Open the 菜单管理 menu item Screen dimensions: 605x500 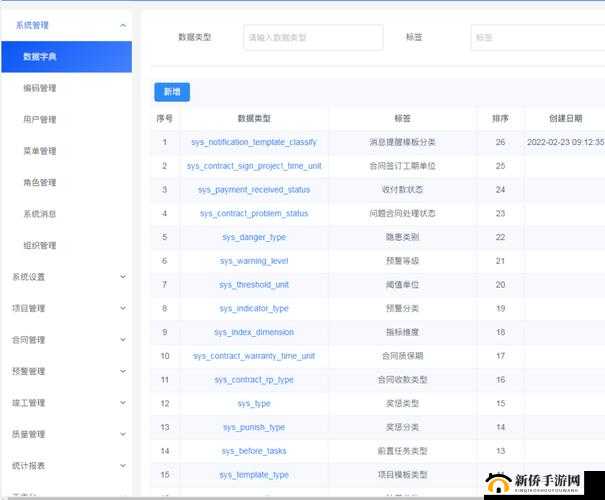[x=40, y=151]
